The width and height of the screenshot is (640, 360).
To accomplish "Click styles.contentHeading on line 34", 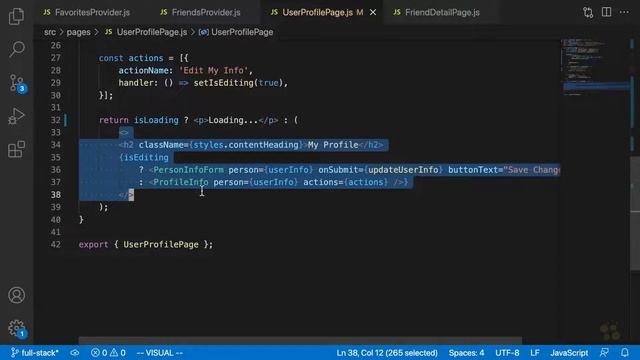I will 246,145.
